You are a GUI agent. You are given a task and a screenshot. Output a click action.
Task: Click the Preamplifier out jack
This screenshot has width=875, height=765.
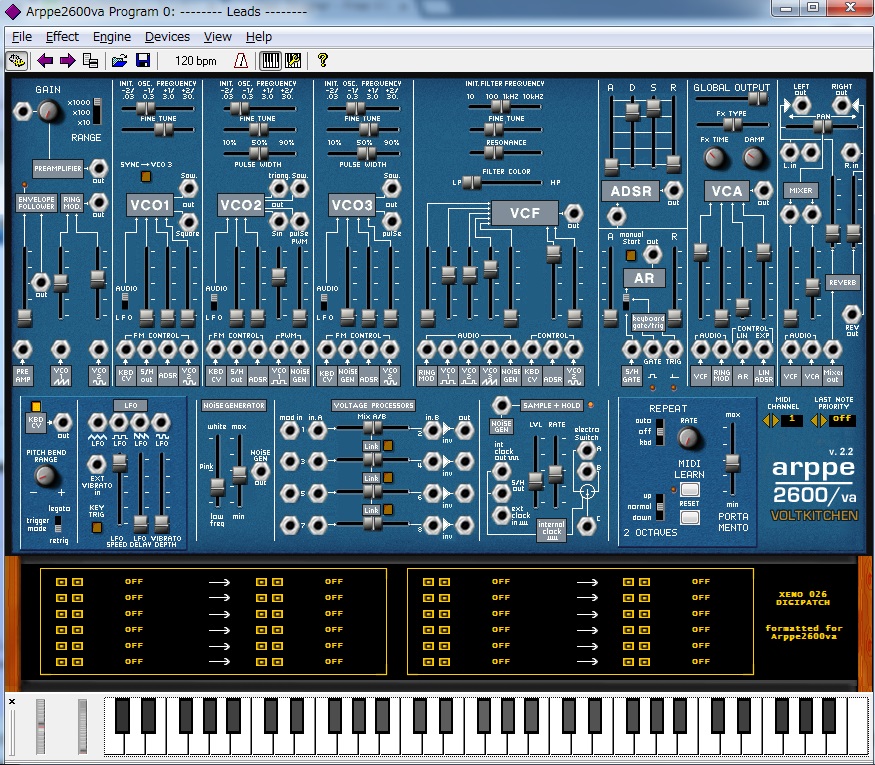coord(98,168)
